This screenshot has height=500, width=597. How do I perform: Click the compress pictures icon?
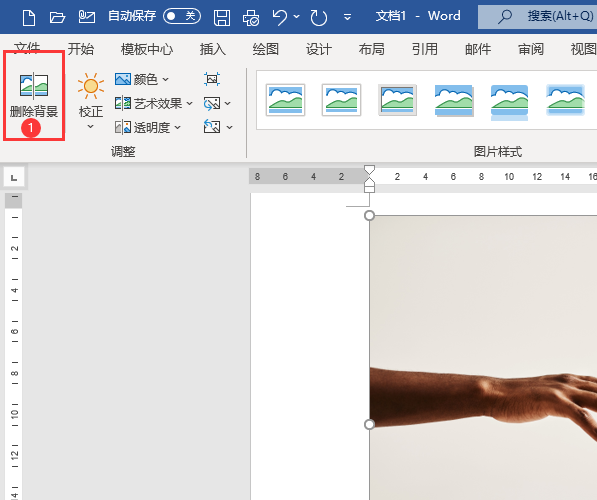coord(212,79)
